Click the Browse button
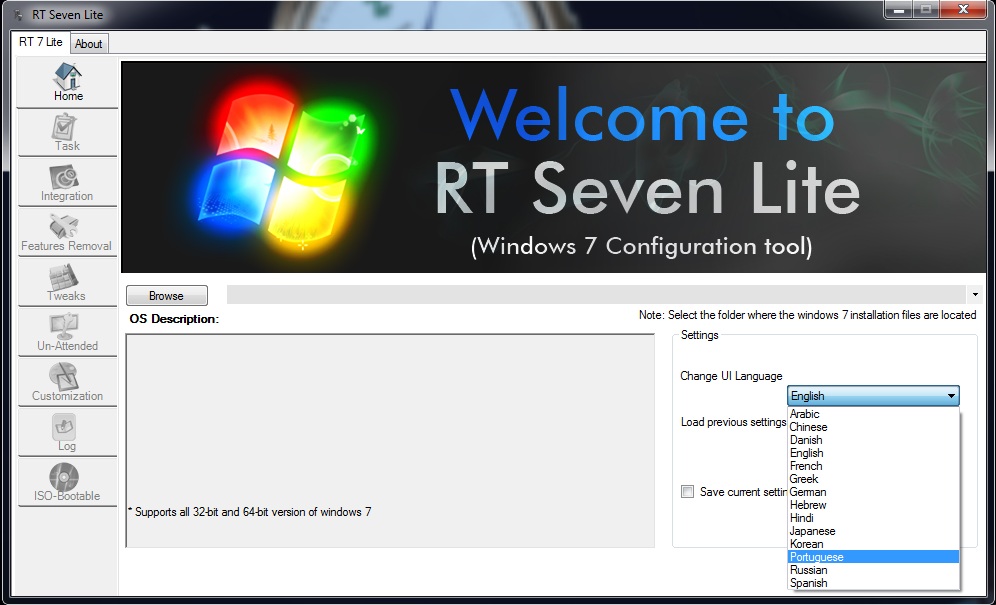 point(166,296)
